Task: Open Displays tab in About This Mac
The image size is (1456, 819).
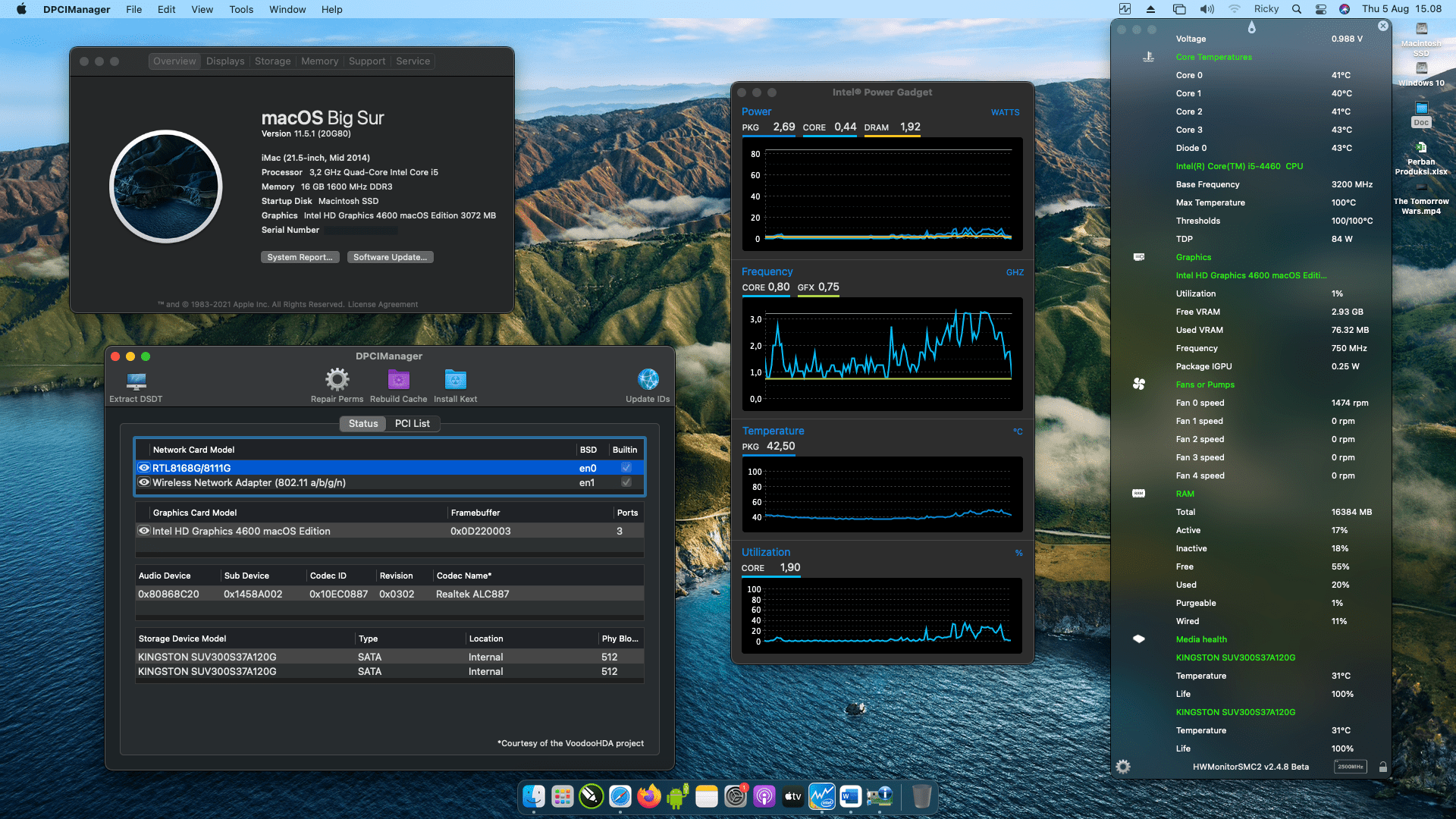Action: 225,61
